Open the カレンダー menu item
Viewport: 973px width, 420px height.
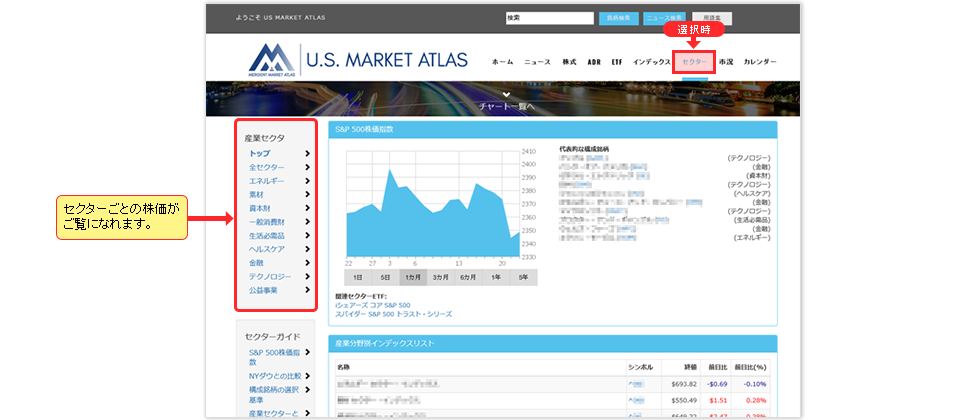tap(760, 62)
